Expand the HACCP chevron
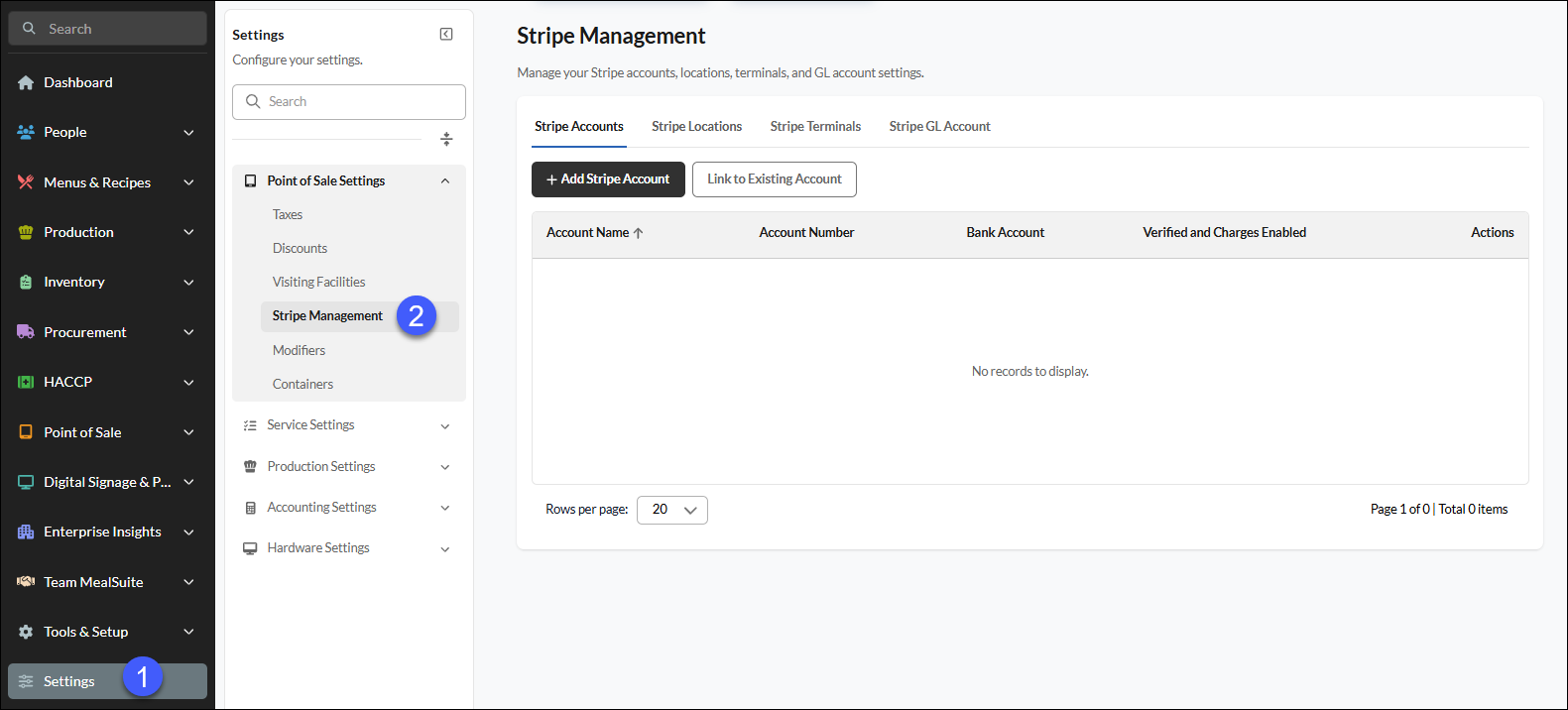This screenshot has width=1568, height=710. (188, 382)
